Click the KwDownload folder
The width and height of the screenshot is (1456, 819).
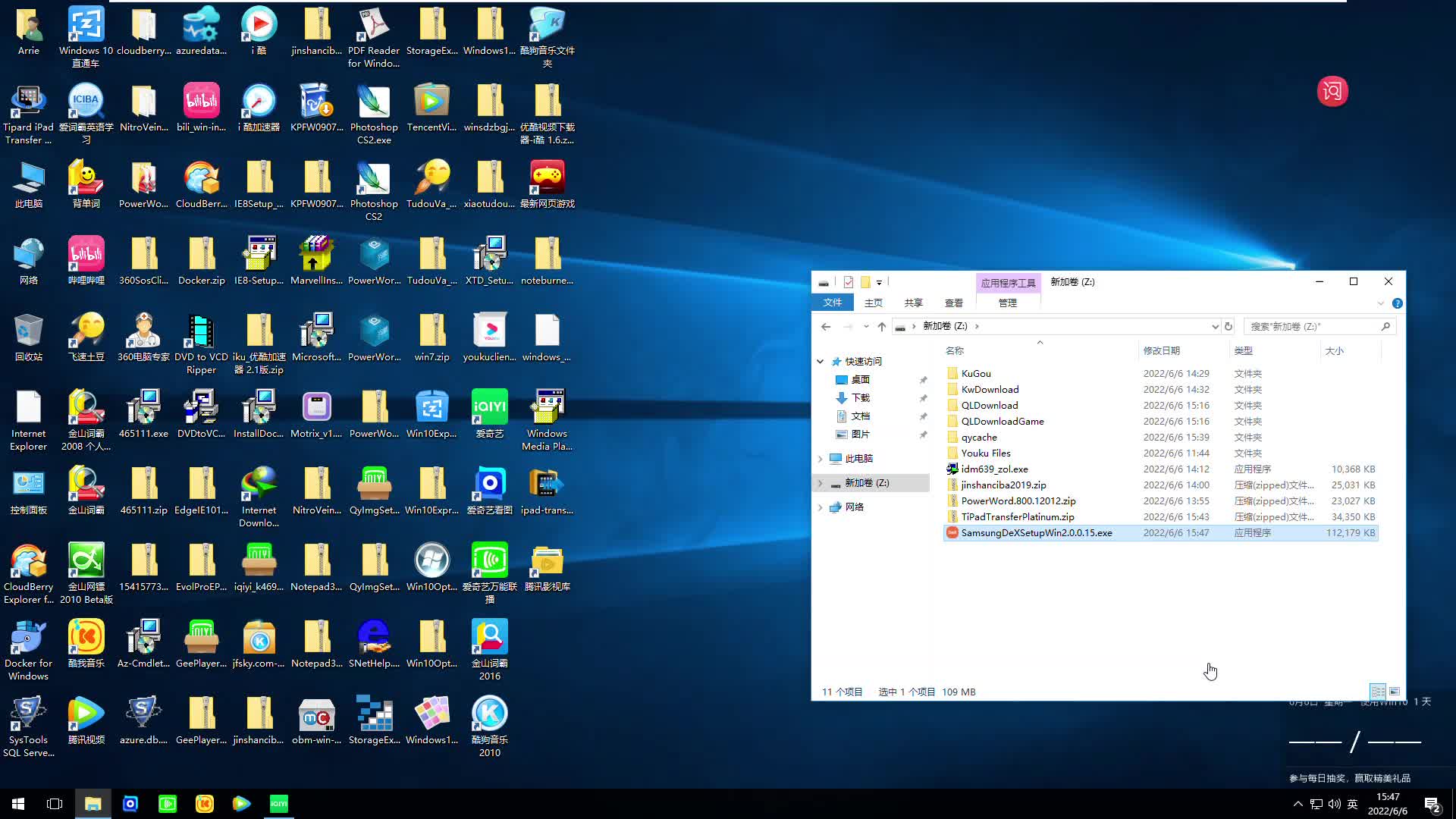tap(990, 389)
